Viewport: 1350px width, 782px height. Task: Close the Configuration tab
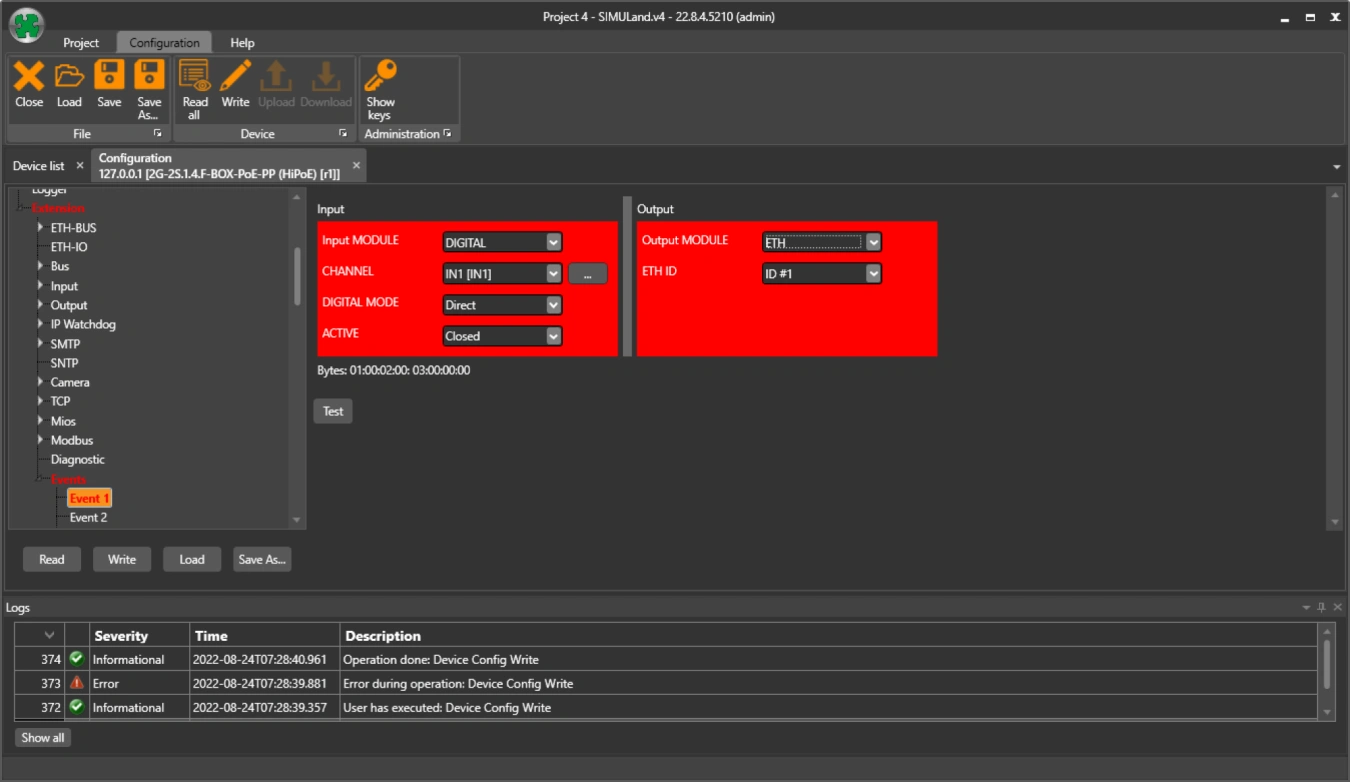click(356, 166)
